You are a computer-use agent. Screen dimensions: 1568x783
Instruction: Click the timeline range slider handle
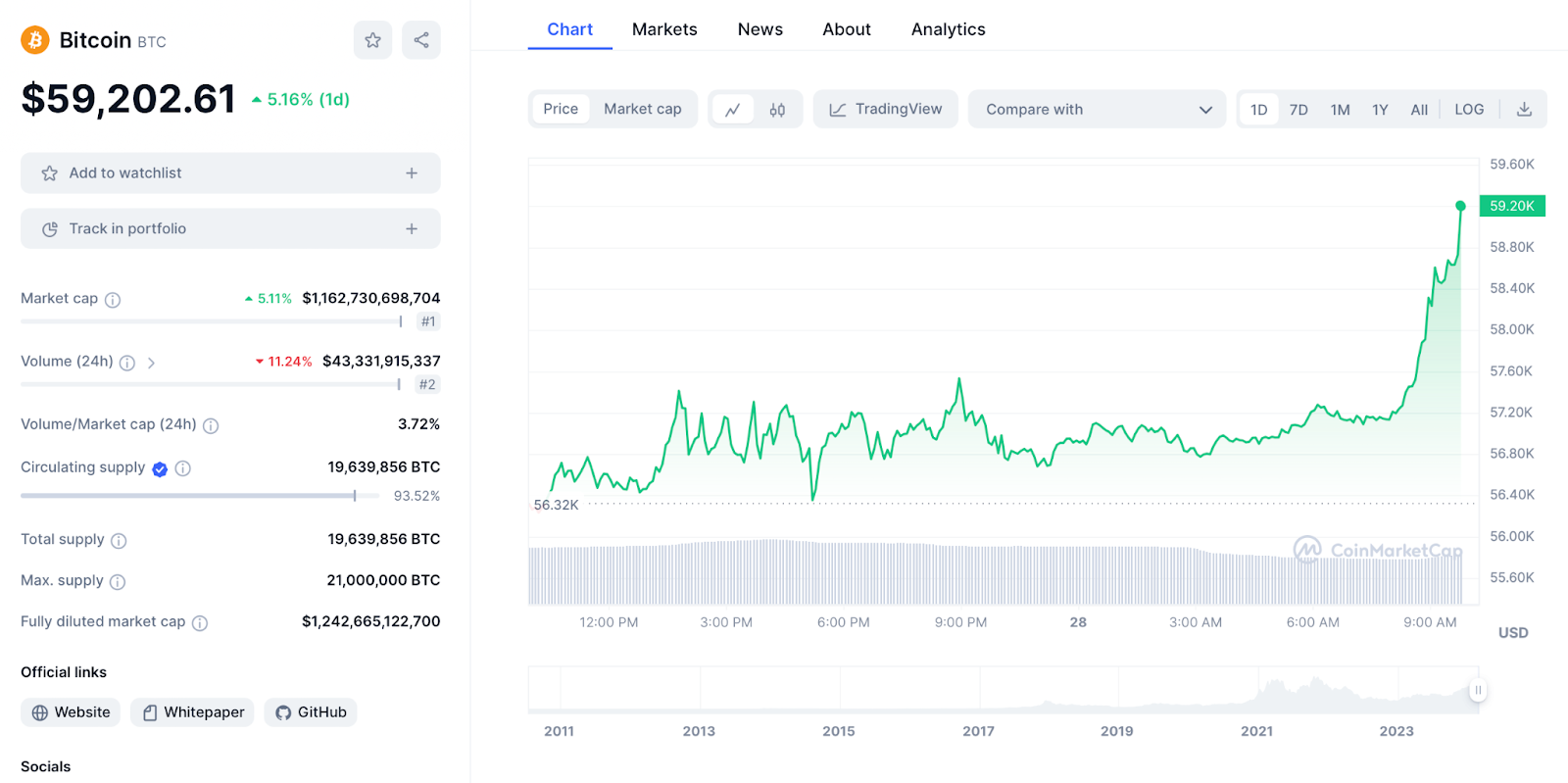tap(1478, 690)
